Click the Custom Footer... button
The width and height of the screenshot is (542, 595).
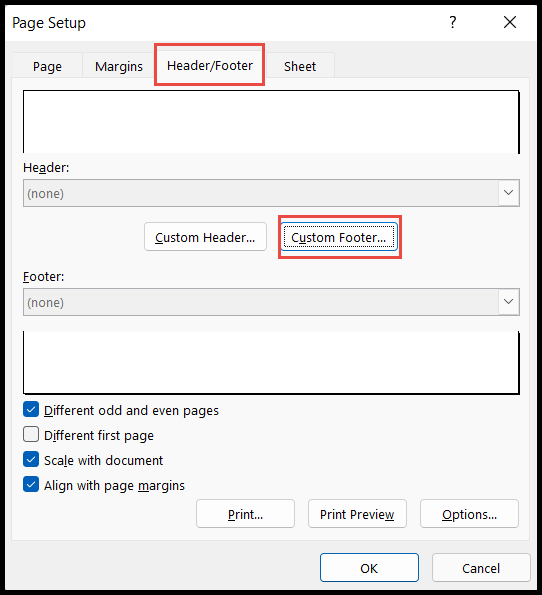pos(339,237)
